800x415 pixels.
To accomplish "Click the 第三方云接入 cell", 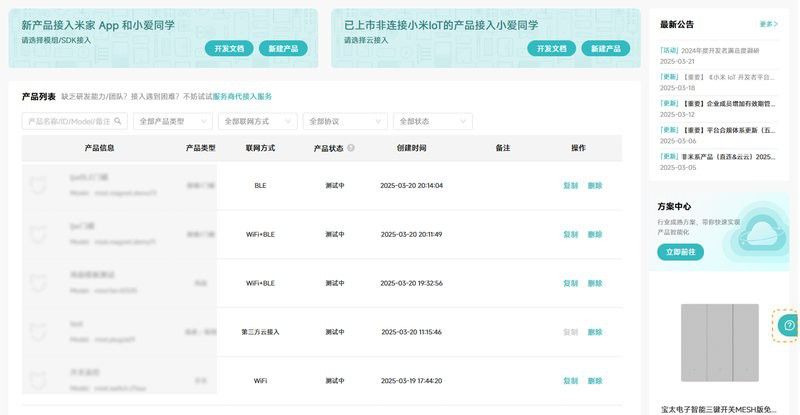I will point(260,332).
